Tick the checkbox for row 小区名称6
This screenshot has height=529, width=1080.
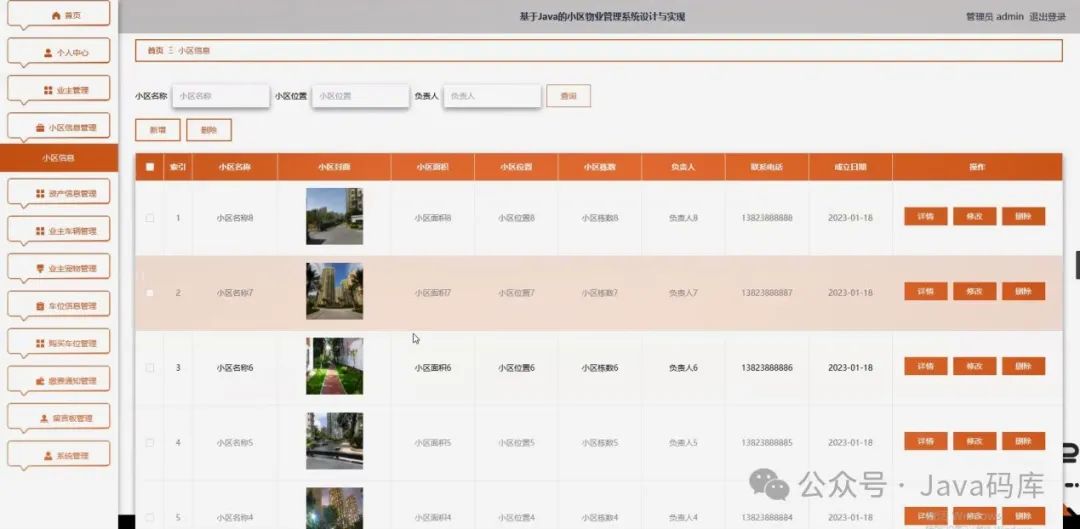(149, 368)
